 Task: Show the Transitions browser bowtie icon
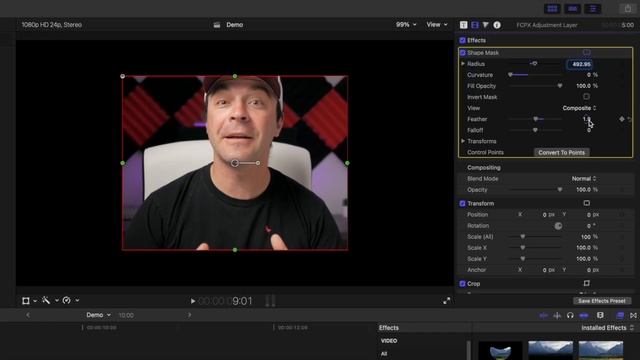[633, 315]
